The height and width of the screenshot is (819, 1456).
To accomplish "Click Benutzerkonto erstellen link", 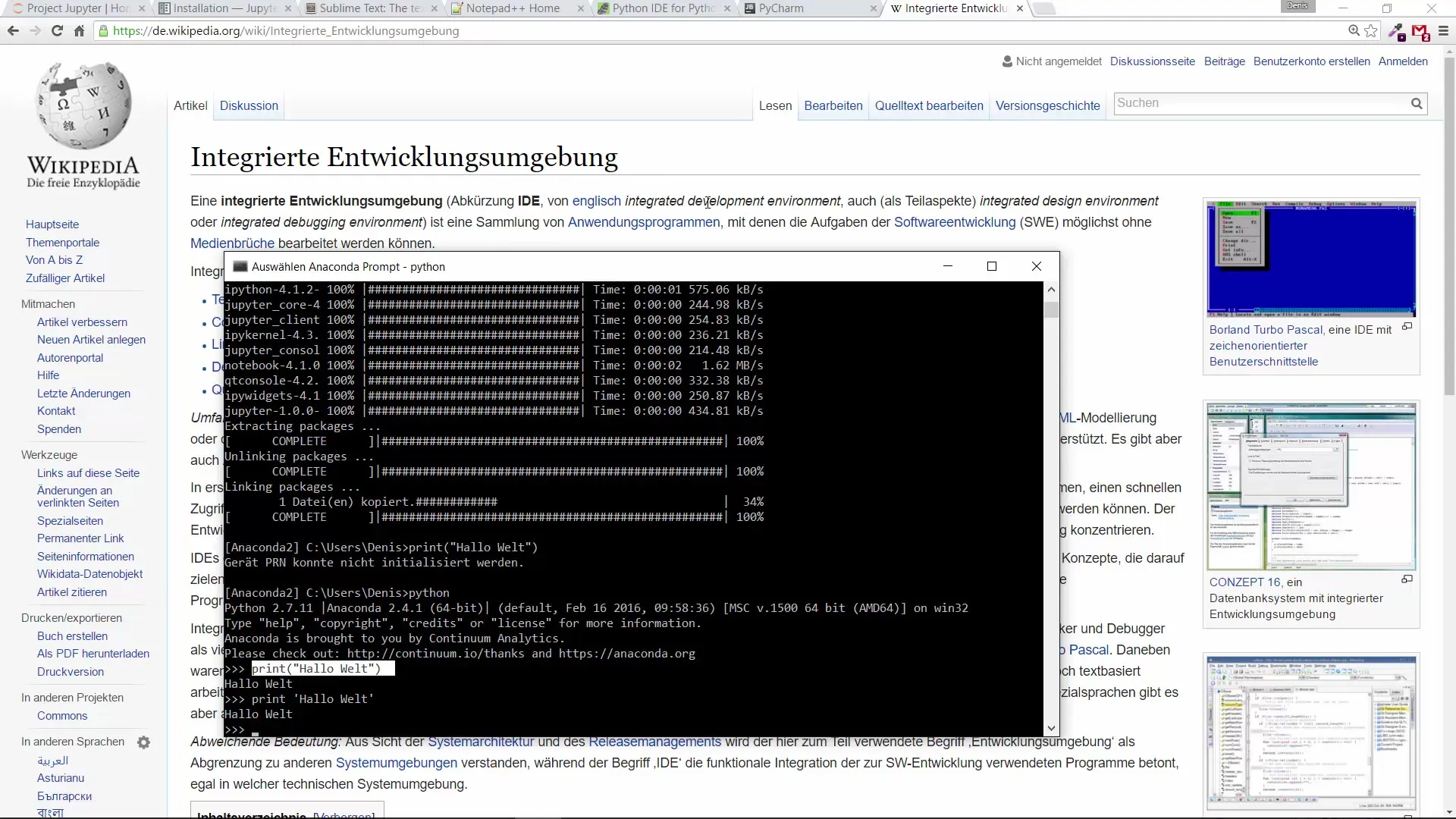I will [x=1311, y=61].
